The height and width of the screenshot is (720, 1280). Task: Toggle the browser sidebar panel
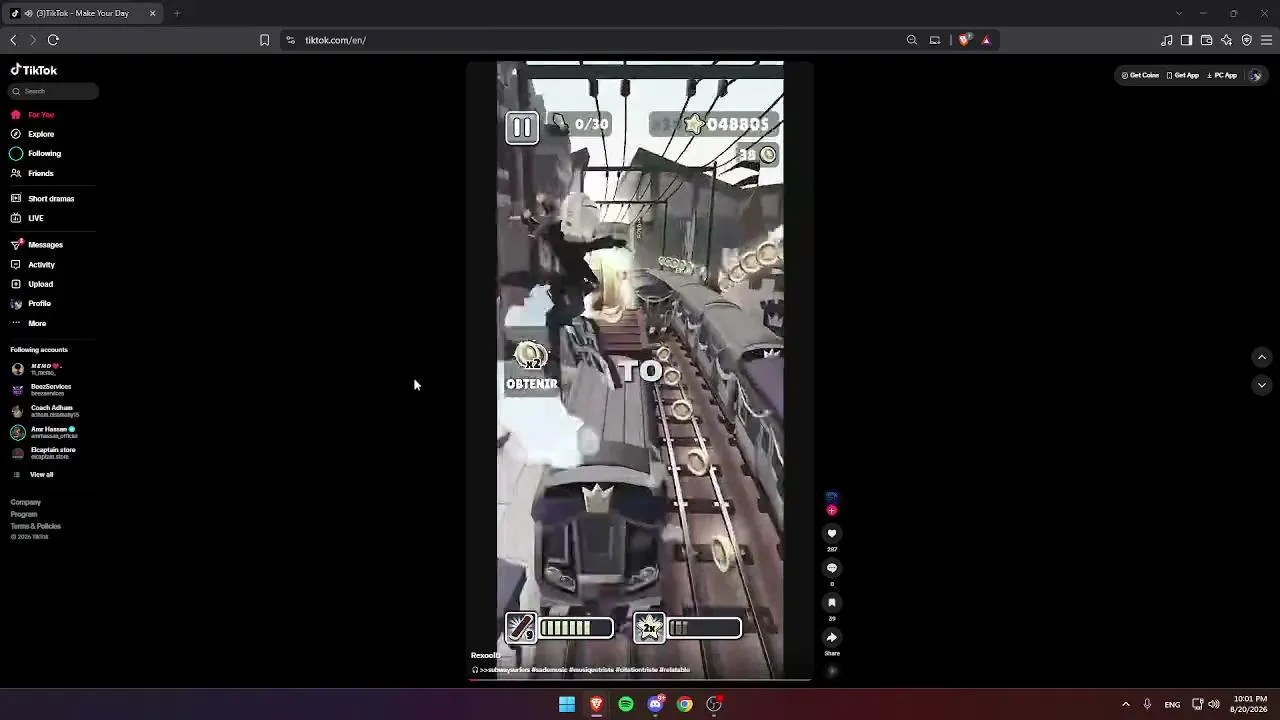[1186, 40]
